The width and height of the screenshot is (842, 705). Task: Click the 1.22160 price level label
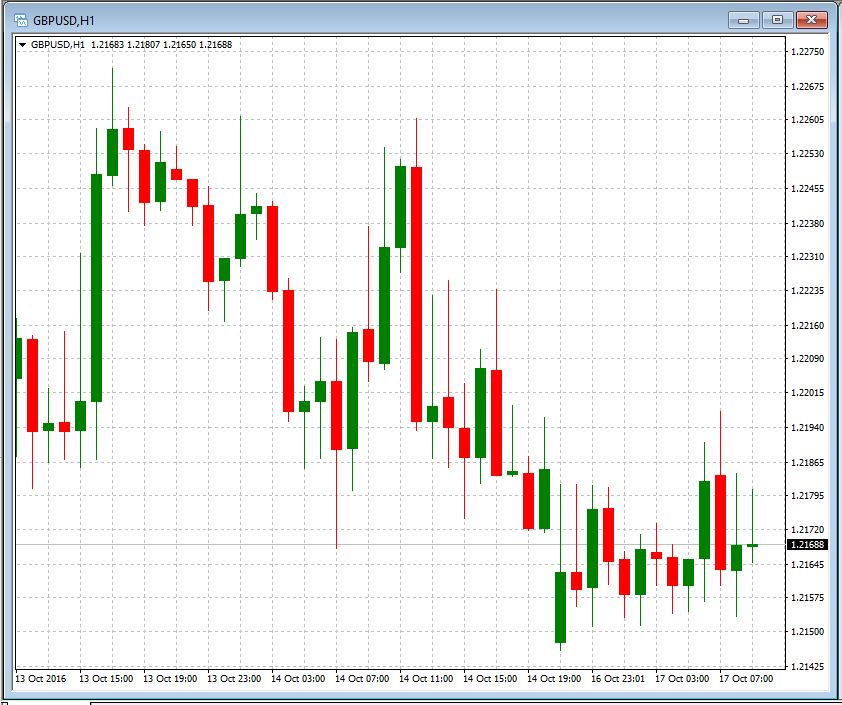point(808,325)
